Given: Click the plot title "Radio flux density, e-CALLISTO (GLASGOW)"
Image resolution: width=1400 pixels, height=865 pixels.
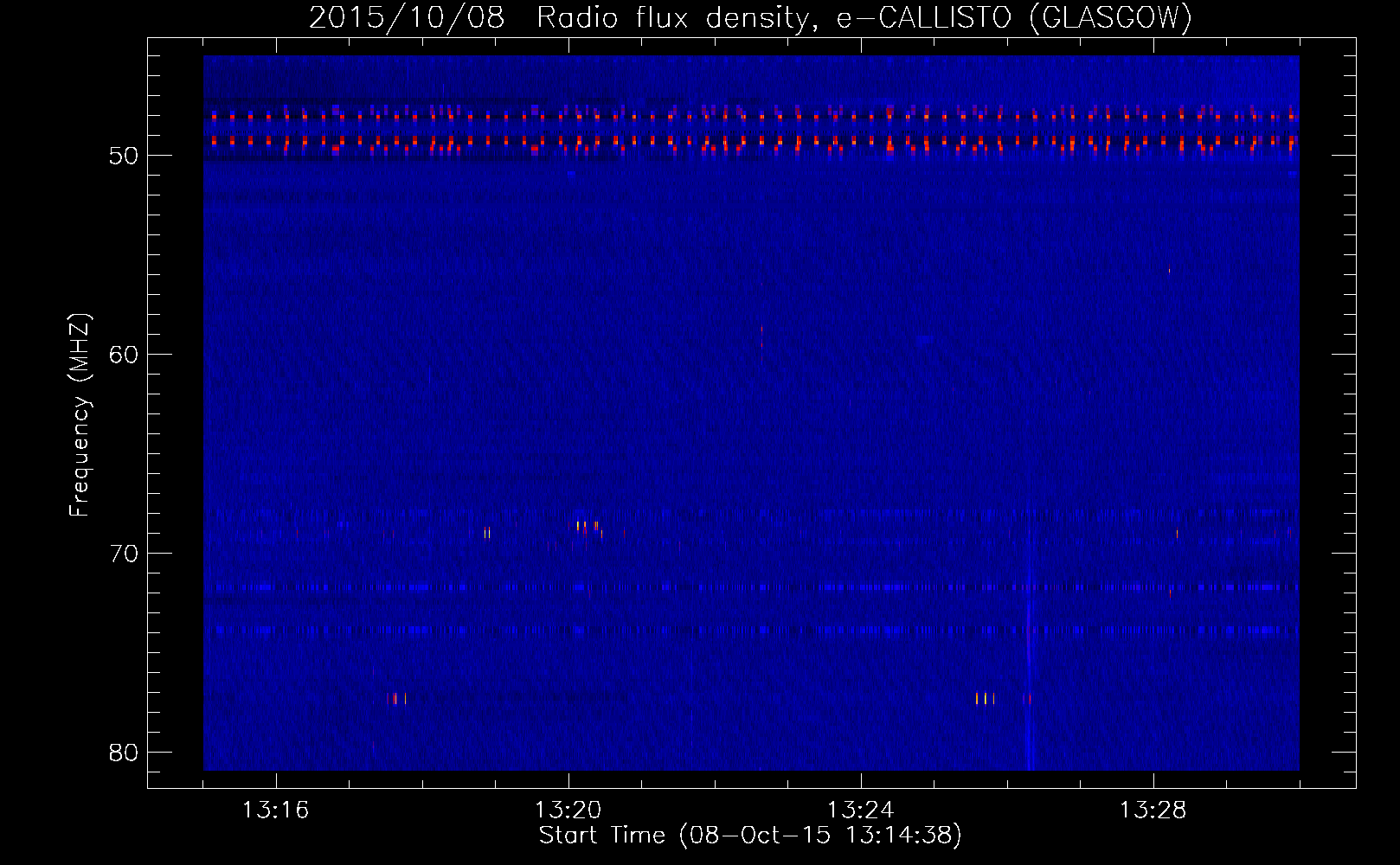Looking at the screenshot, I should (864, 18).
